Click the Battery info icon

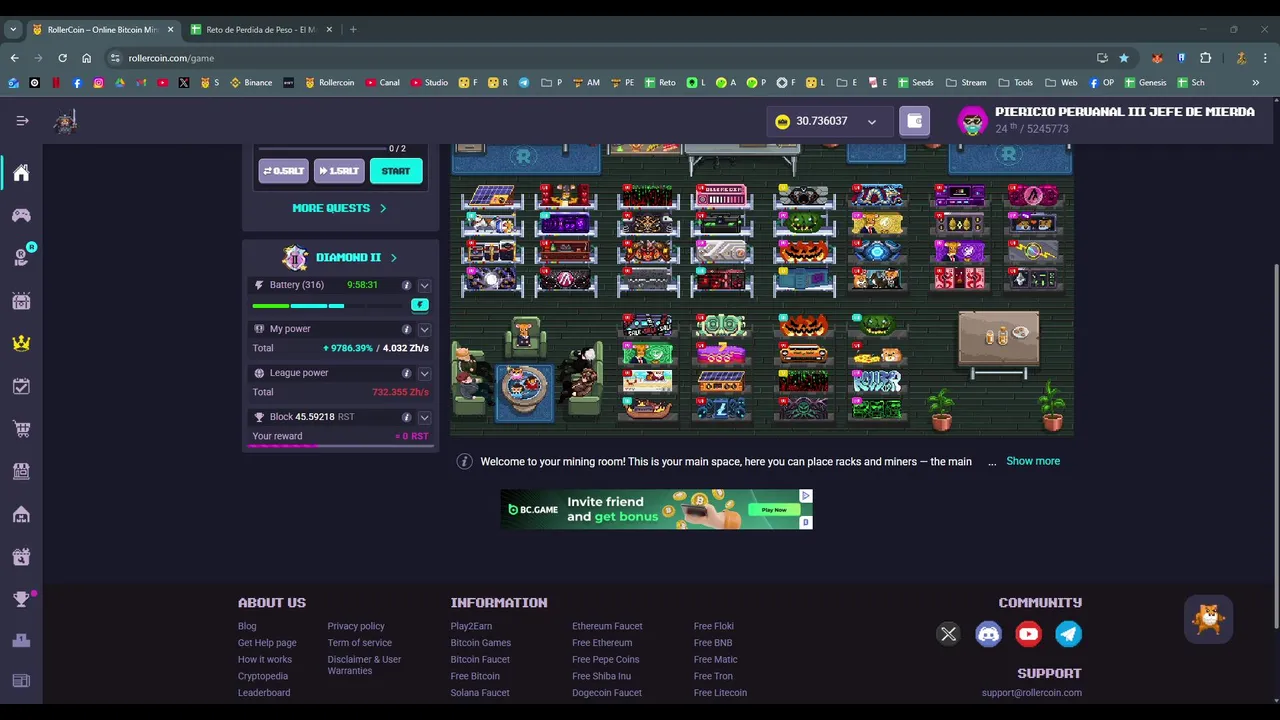(406, 285)
